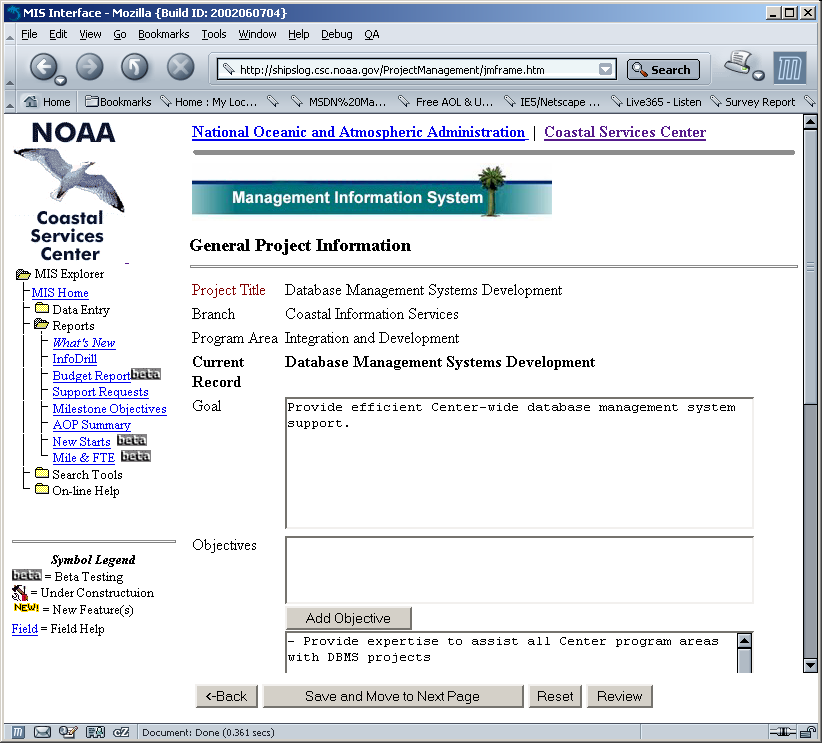
Task: Open the File menu
Action: click(x=29, y=34)
